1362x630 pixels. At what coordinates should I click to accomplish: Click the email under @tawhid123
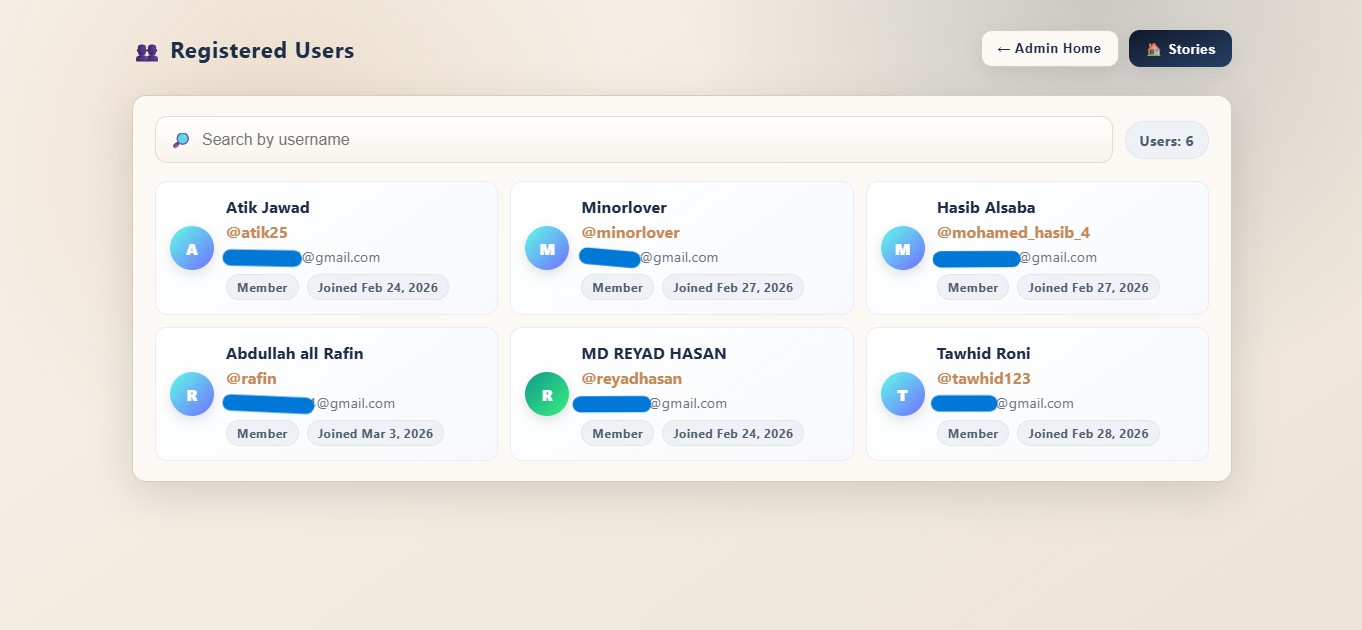(1003, 404)
